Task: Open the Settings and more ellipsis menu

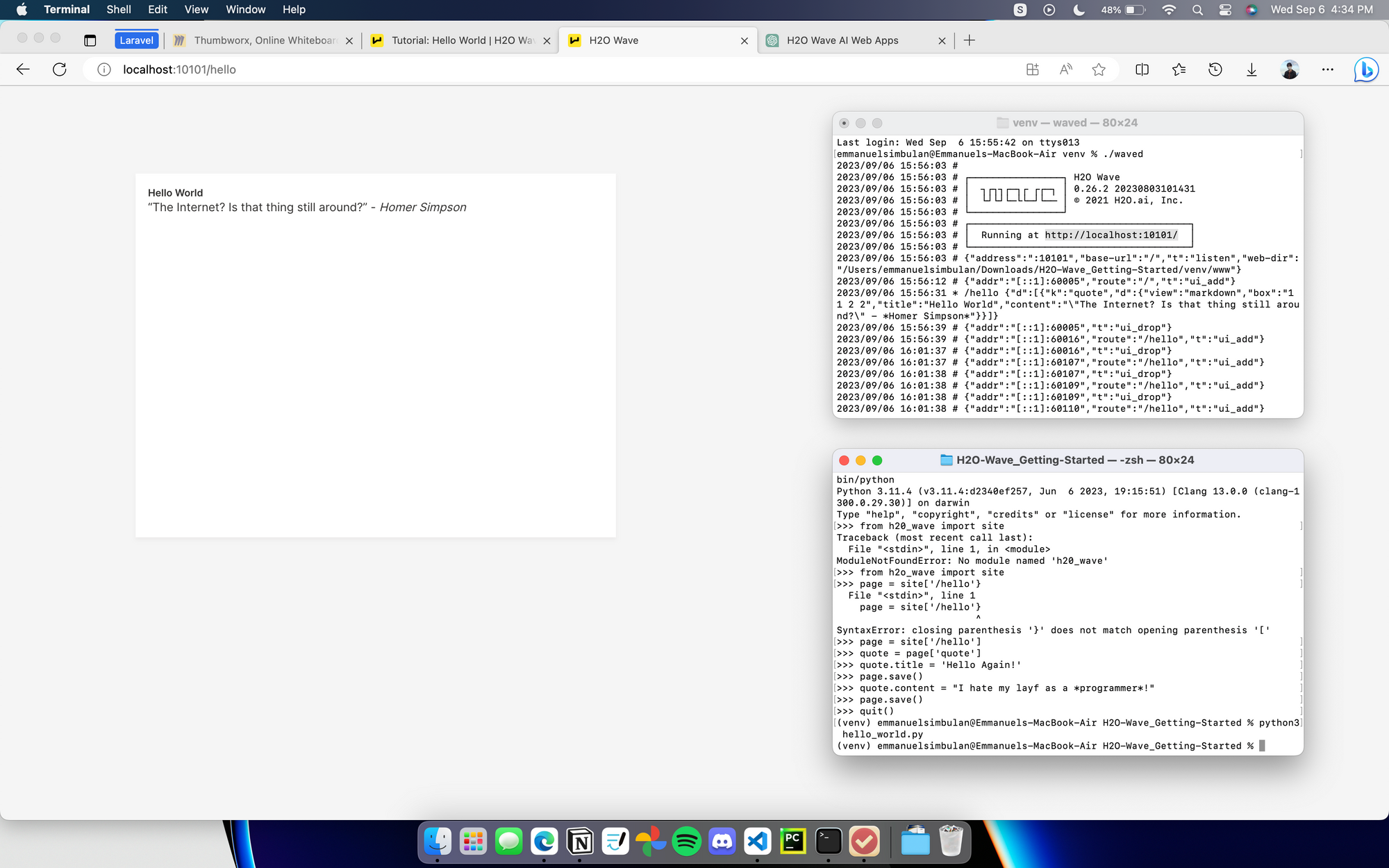Action: (1327, 69)
